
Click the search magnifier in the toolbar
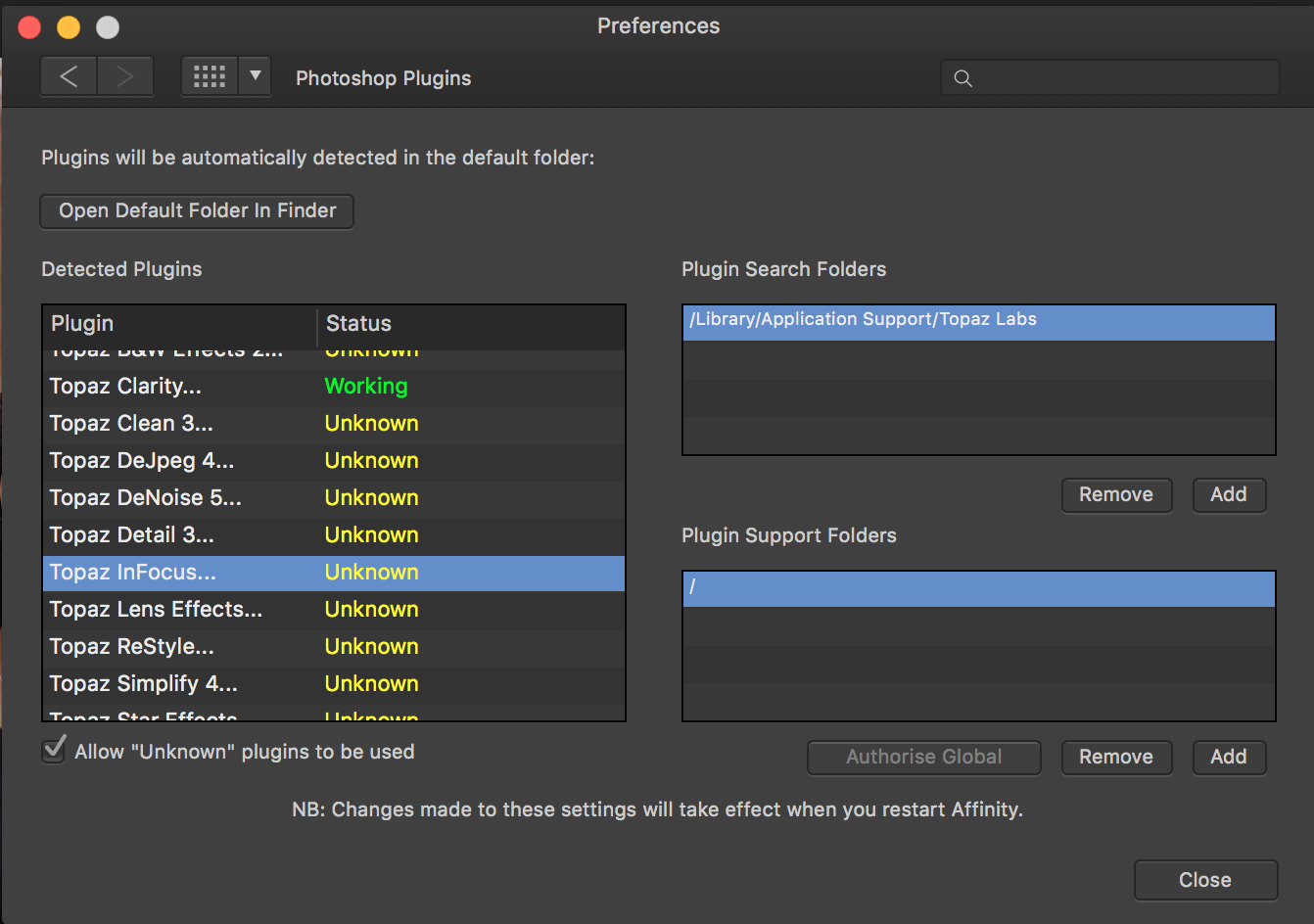[962, 77]
